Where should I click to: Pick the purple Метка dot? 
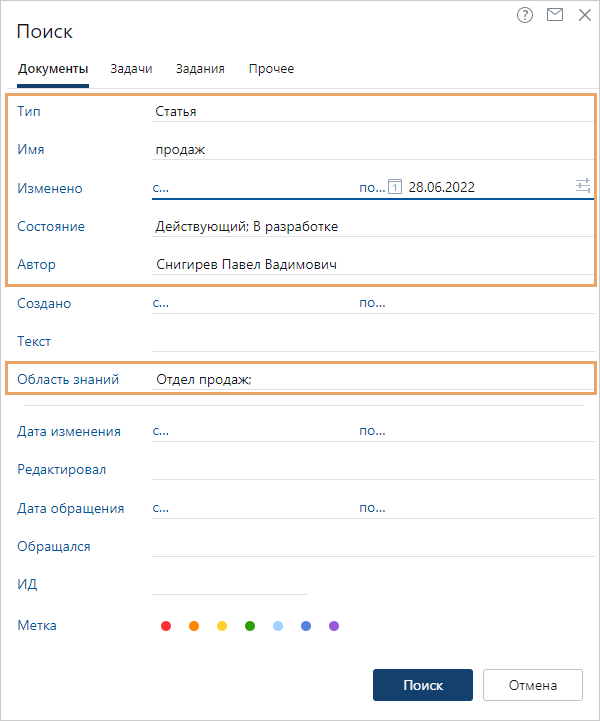[x=334, y=626]
